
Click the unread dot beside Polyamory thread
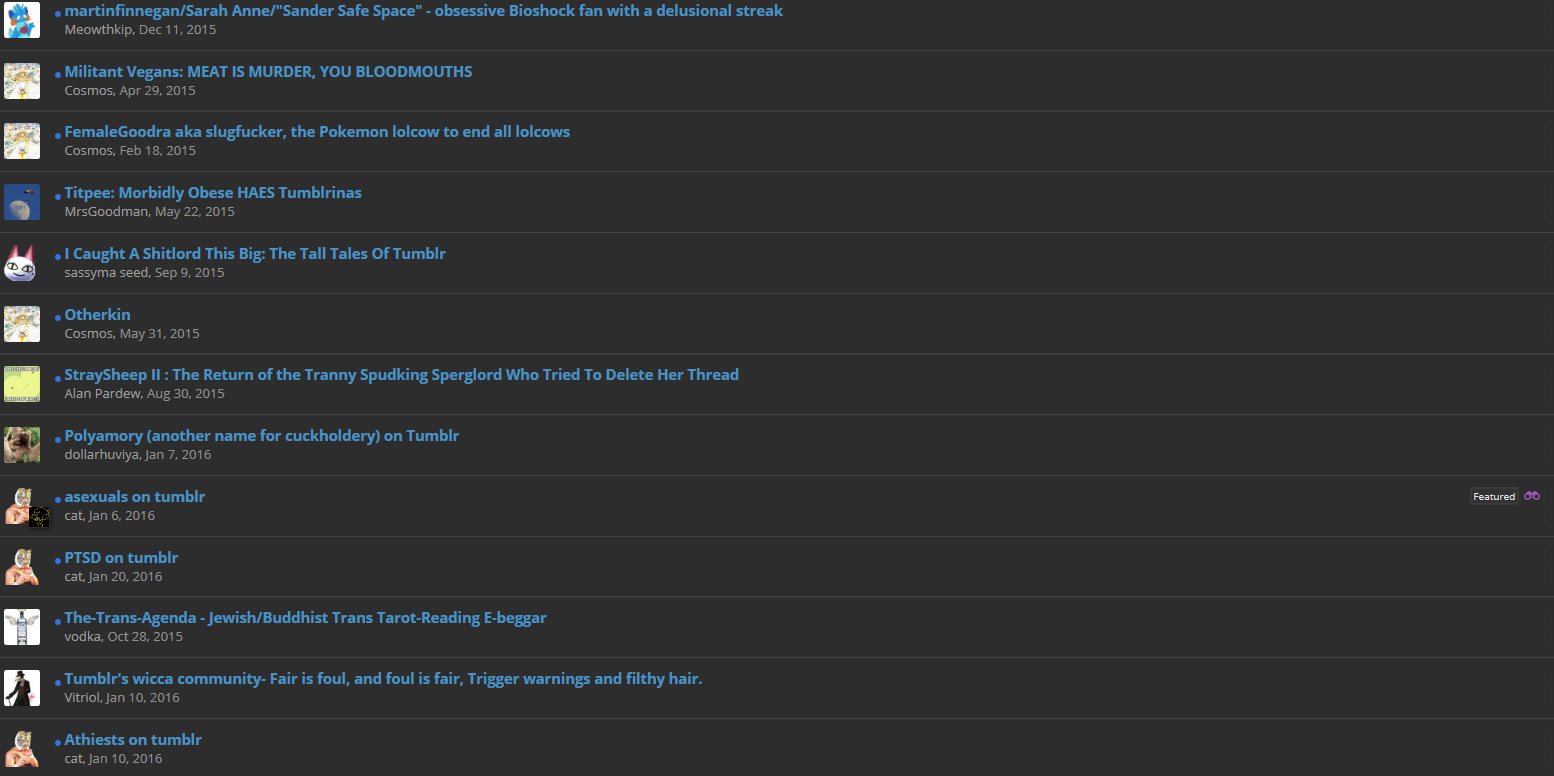click(58, 439)
